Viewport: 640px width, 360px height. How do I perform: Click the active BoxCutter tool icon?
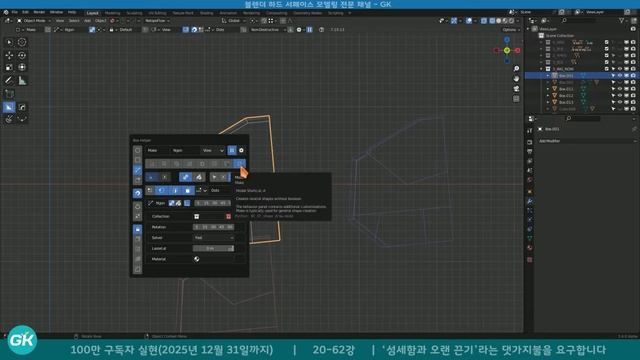tap(9, 107)
